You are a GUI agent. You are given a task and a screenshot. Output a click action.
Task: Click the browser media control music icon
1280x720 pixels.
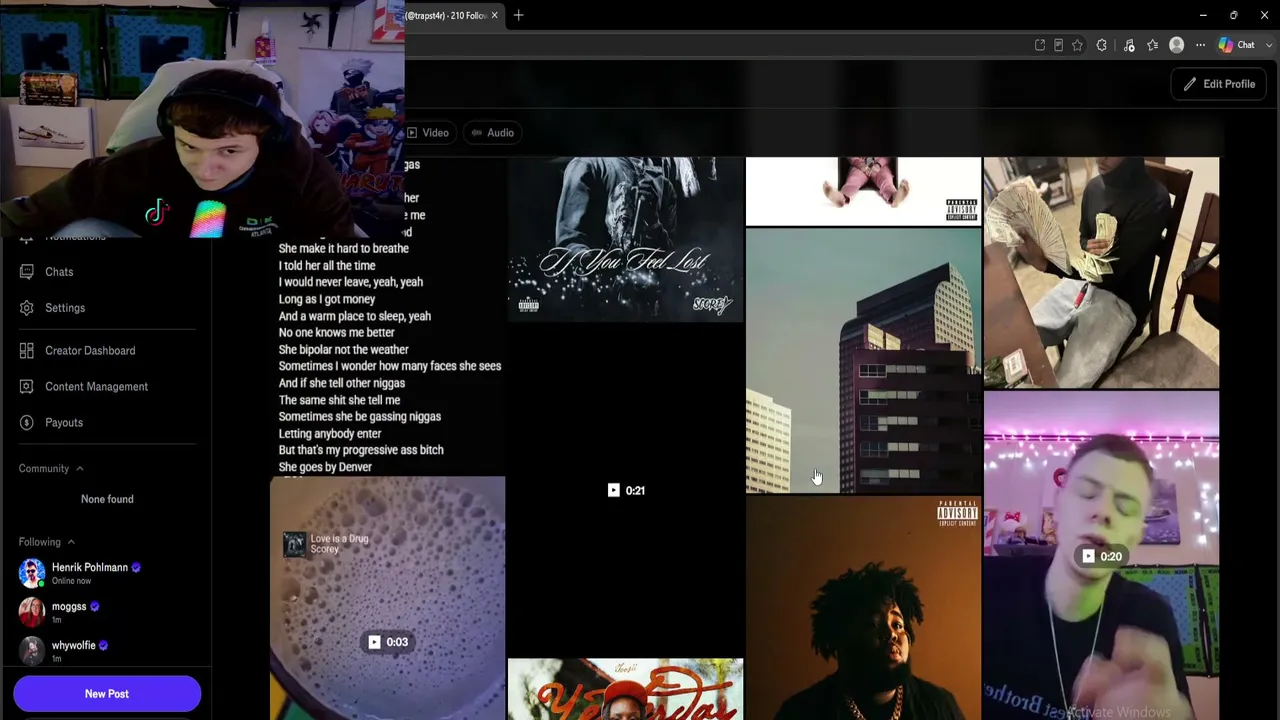1129,45
